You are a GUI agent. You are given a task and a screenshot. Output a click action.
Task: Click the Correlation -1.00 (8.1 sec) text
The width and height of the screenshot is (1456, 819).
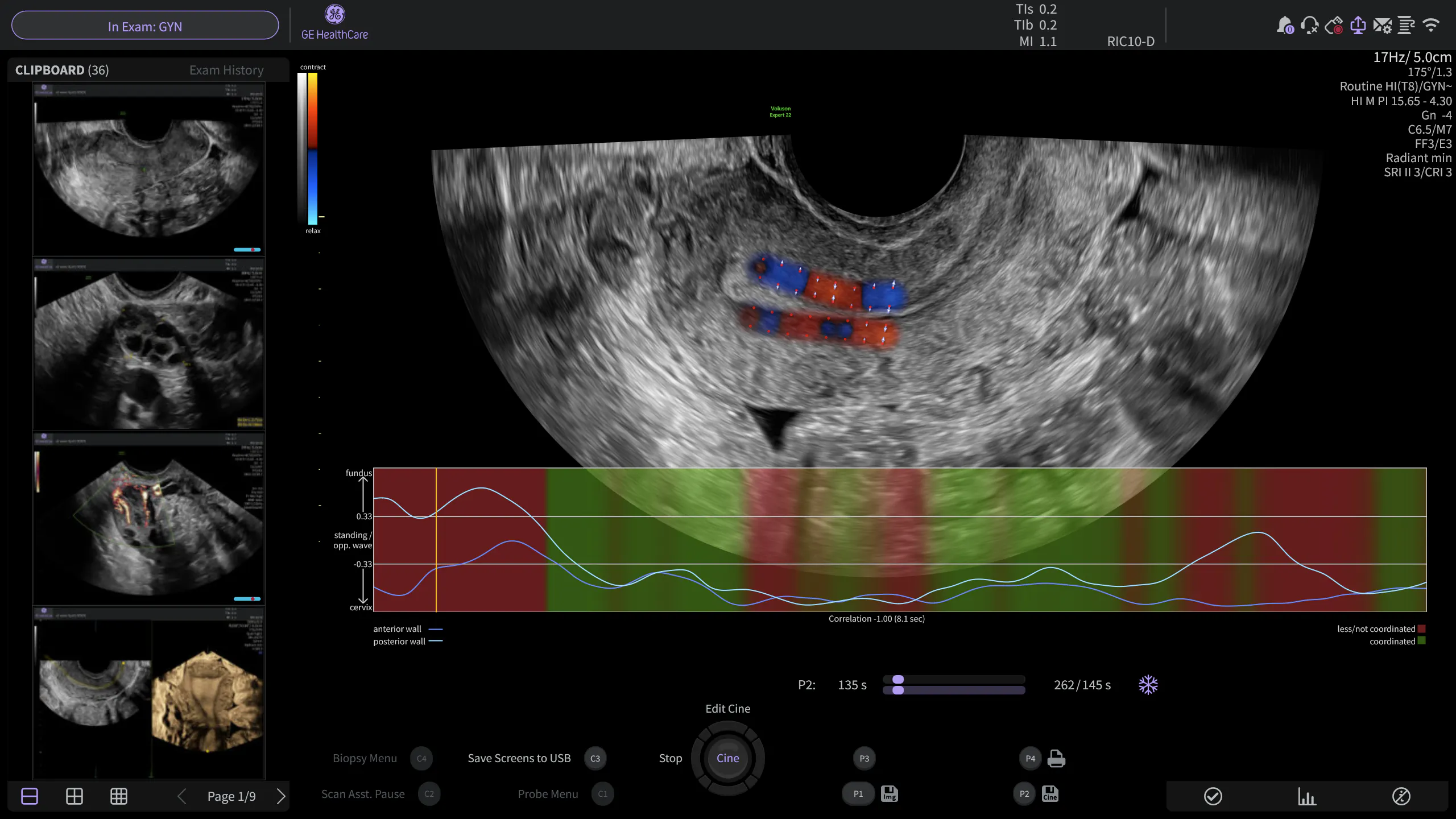pyautogui.click(x=876, y=619)
